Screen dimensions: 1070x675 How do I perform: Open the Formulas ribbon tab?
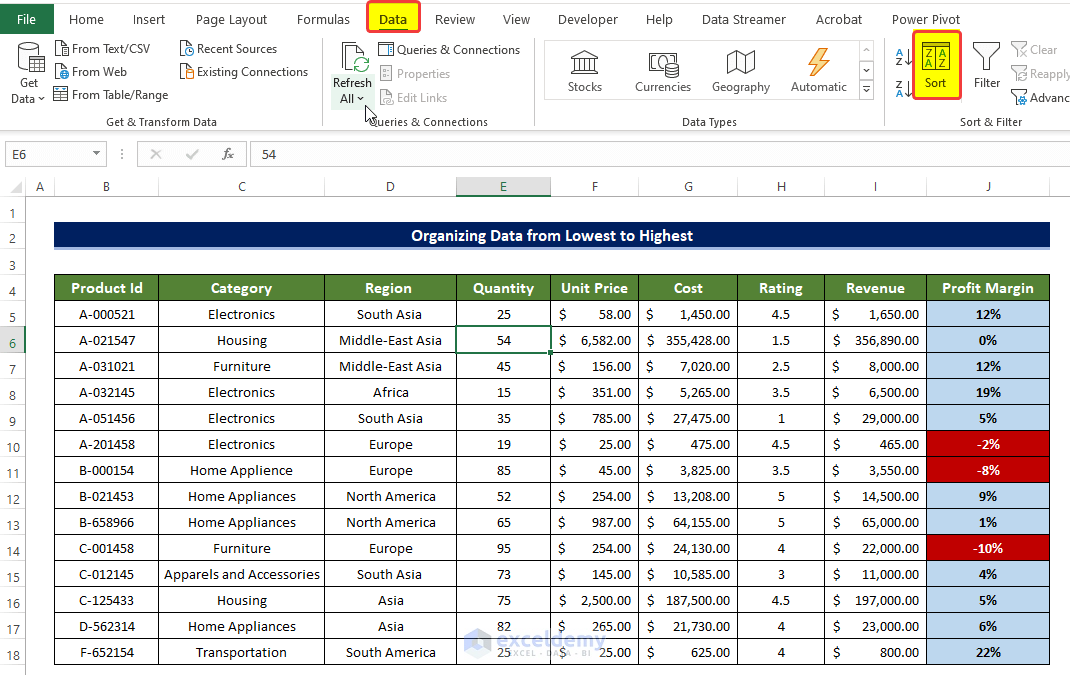323,19
